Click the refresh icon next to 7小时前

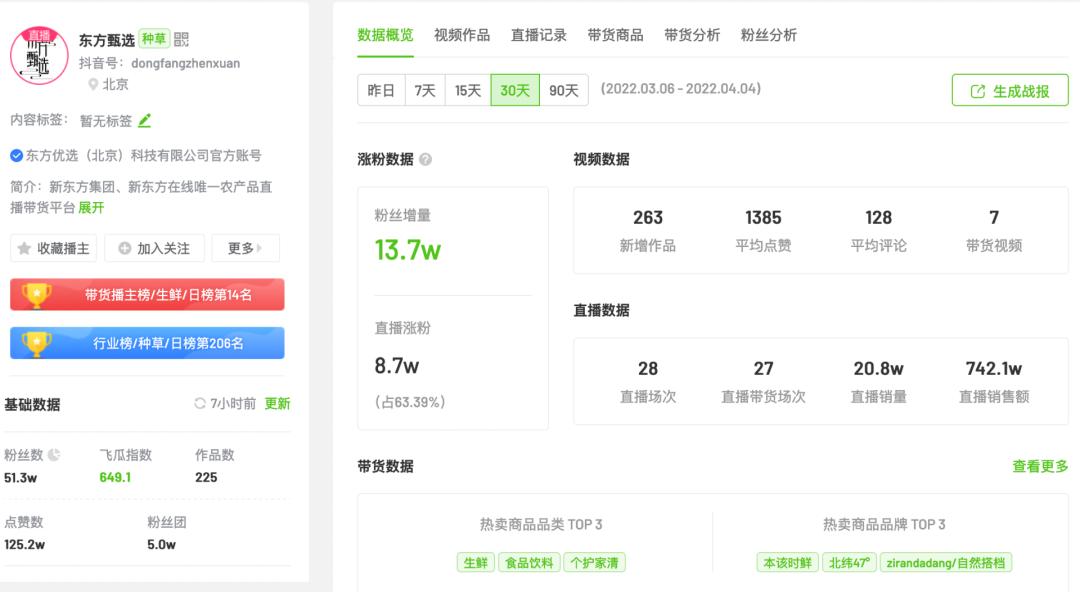pyautogui.click(x=200, y=403)
